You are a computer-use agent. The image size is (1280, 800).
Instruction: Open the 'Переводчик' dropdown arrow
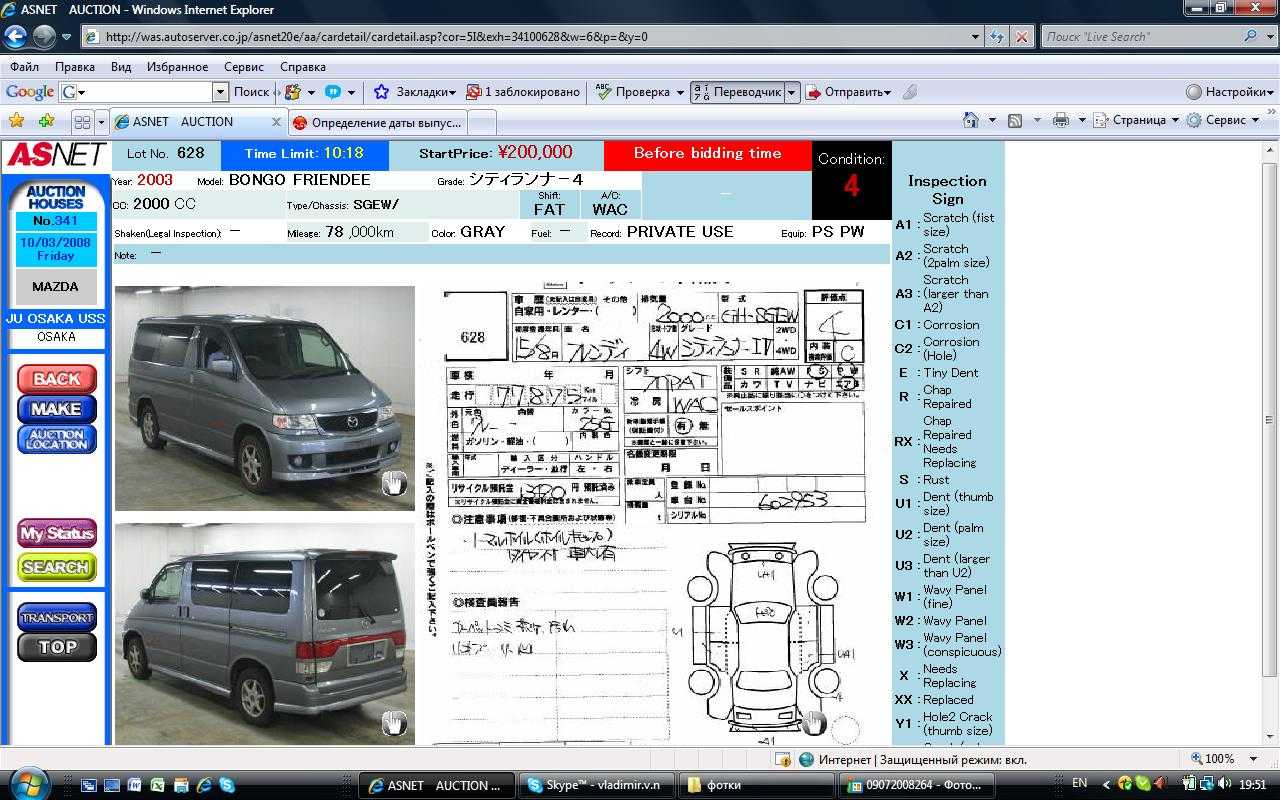point(792,92)
